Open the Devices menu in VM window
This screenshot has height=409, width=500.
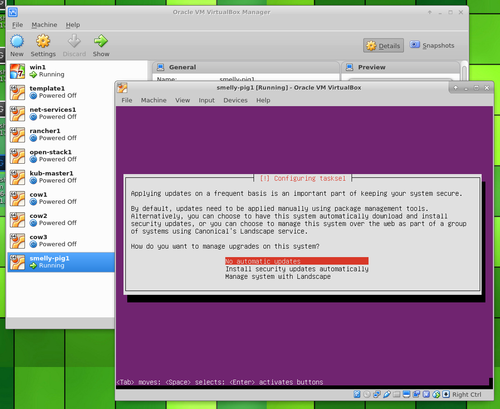click(x=235, y=100)
